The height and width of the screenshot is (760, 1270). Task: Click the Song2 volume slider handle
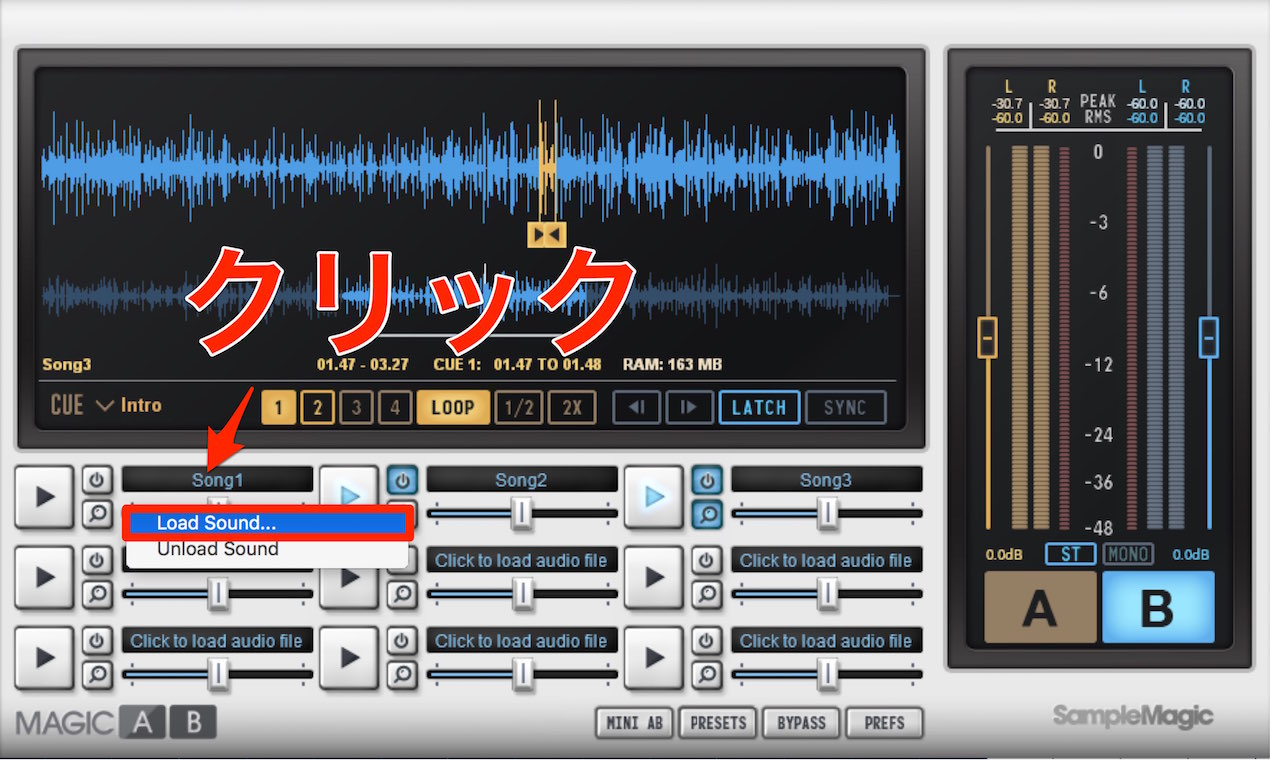coord(523,513)
